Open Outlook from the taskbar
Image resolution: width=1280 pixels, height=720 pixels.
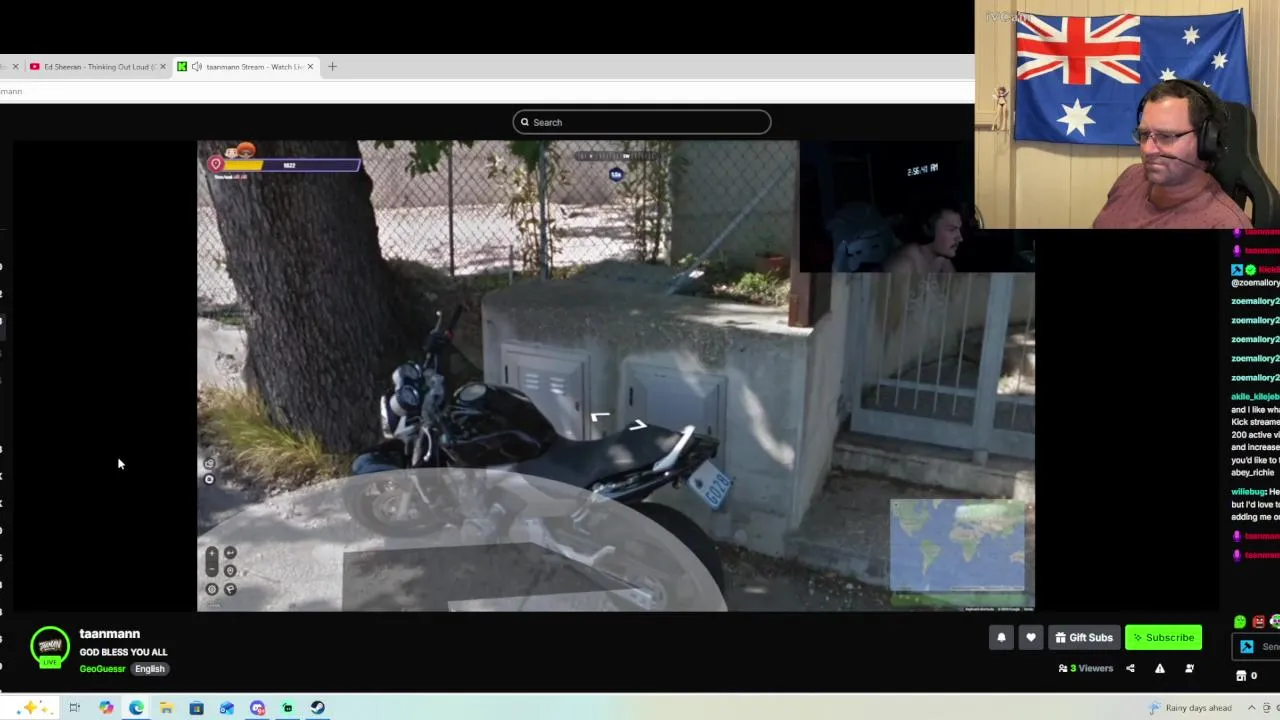pos(227,708)
